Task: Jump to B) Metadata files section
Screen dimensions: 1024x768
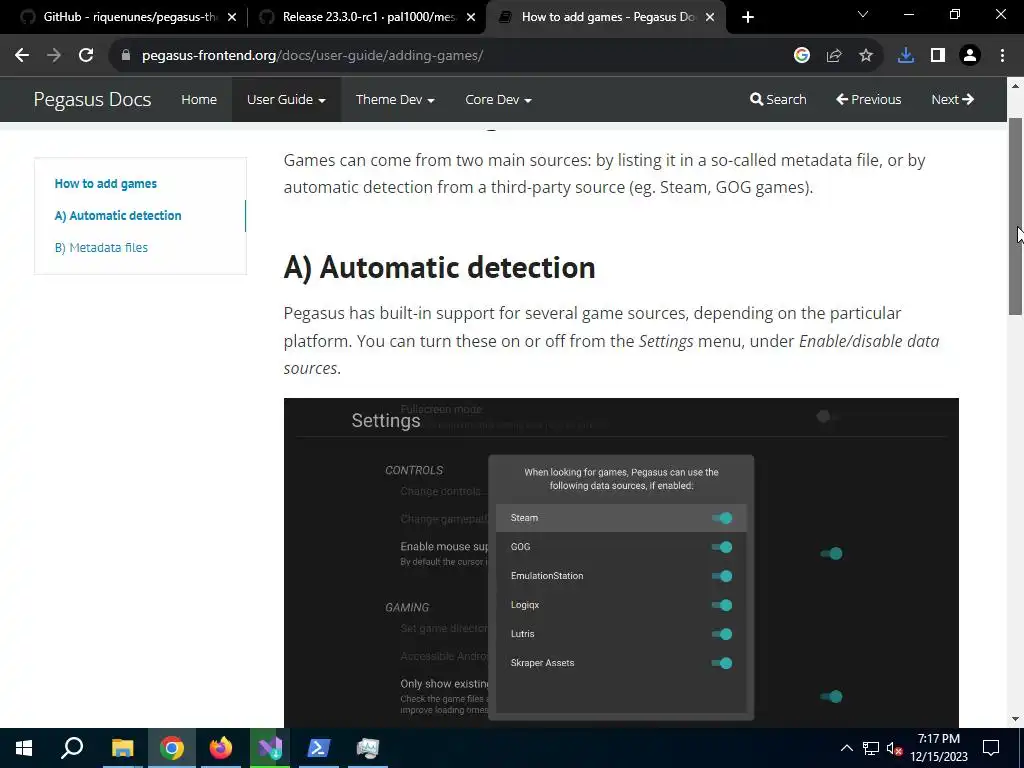Action: tap(101, 248)
